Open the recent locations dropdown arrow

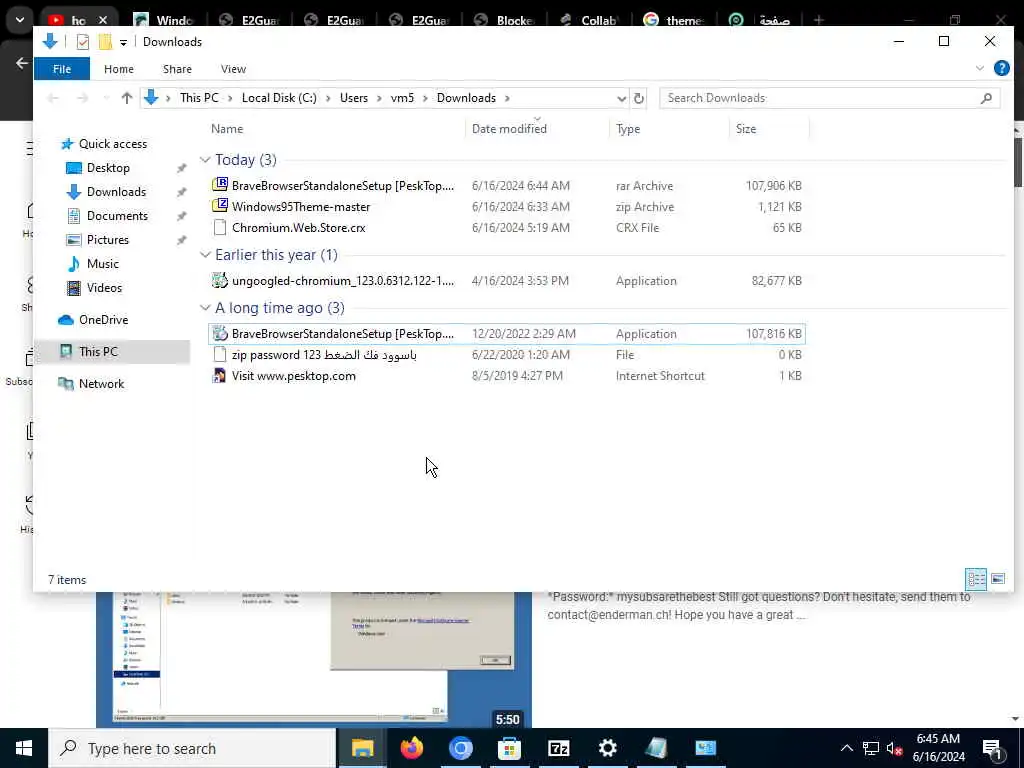(x=106, y=98)
